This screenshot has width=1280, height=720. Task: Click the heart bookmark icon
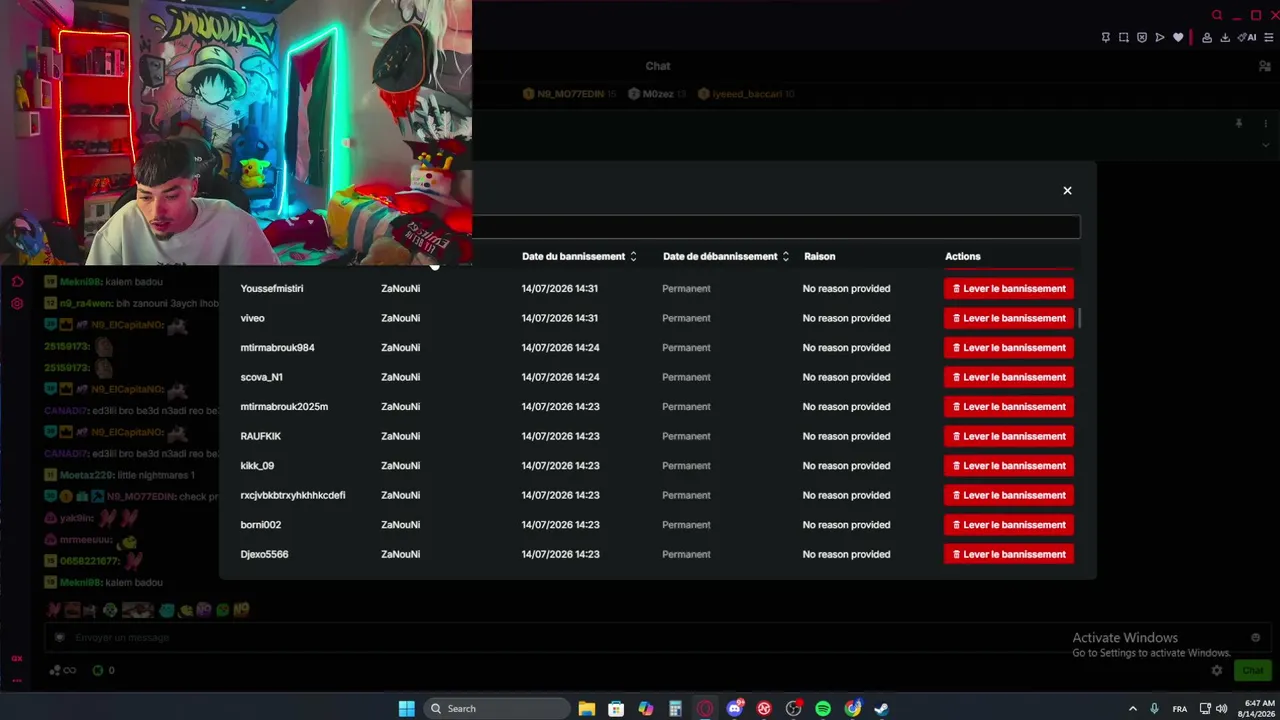[x=1178, y=38]
